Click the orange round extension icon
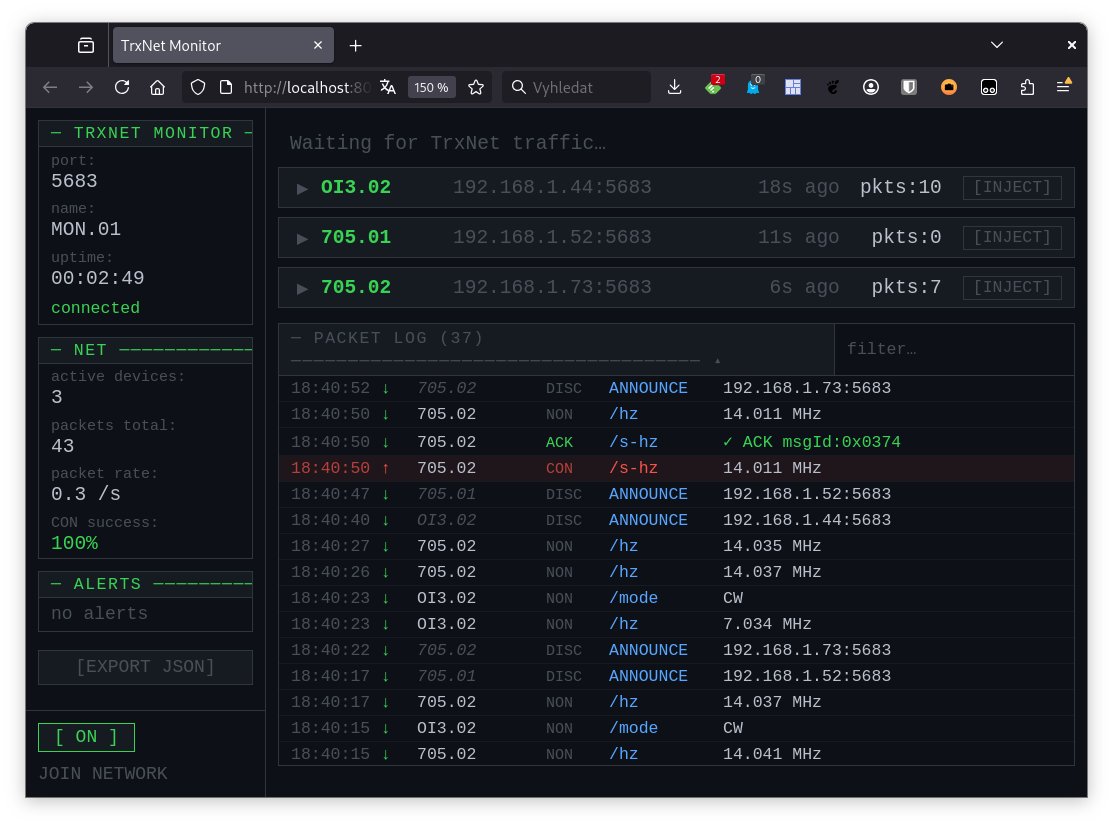This screenshot has height=826, width=1113. (949, 87)
